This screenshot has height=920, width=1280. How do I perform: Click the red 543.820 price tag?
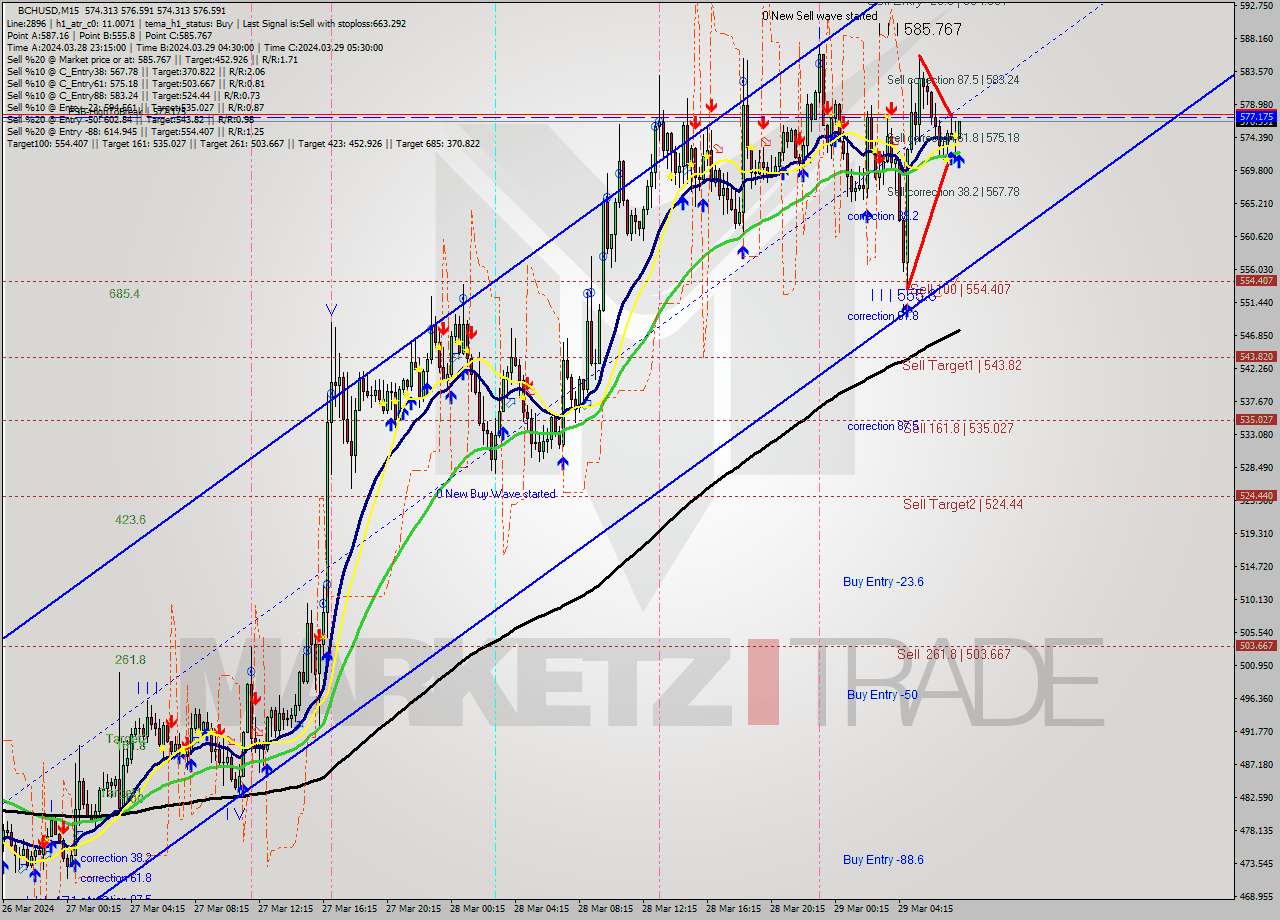click(x=1256, y=357)
